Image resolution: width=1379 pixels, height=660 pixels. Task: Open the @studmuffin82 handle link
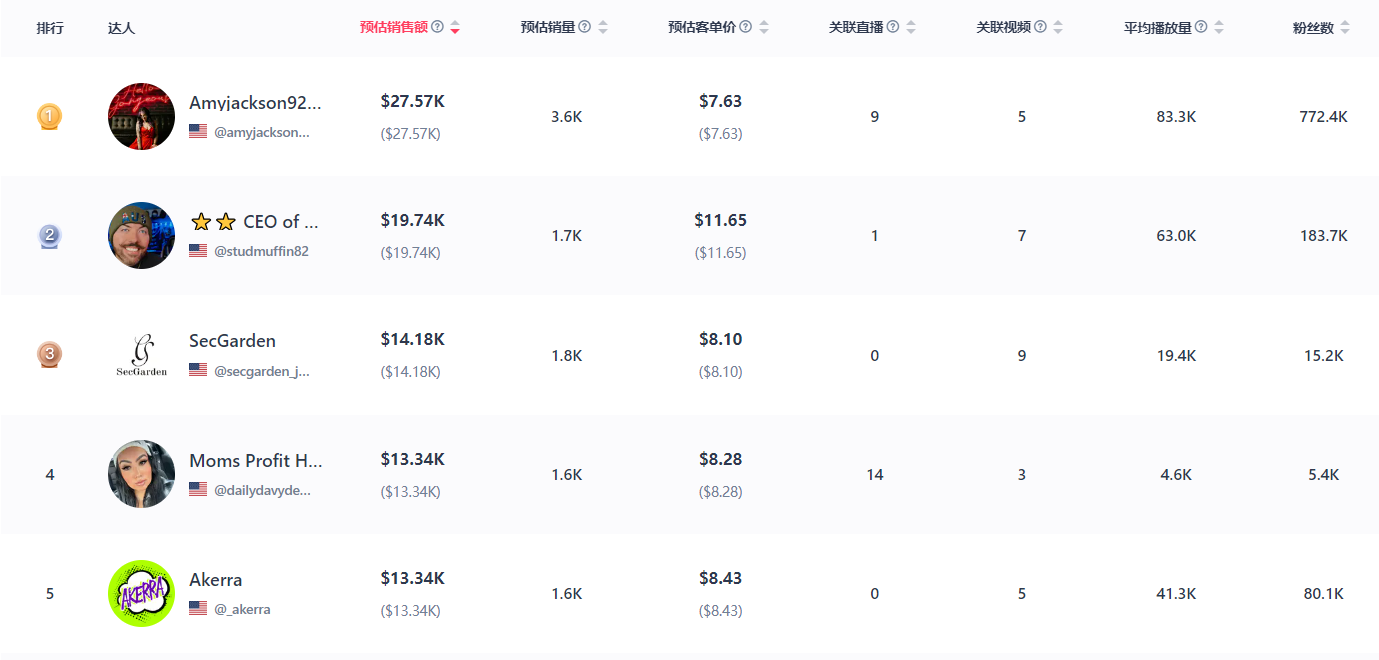[261, 251]
